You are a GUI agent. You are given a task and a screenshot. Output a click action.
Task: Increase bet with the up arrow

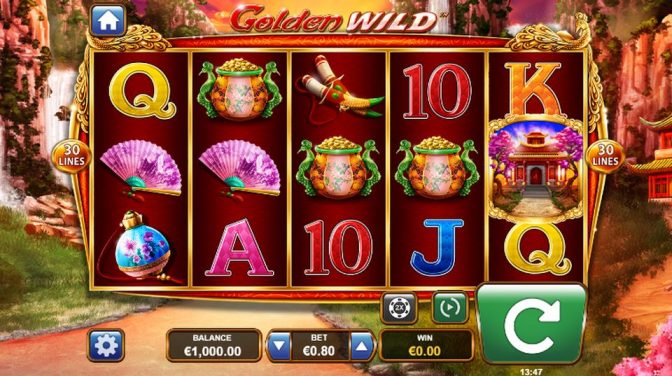pyautogui.click(x=362, y=346)
